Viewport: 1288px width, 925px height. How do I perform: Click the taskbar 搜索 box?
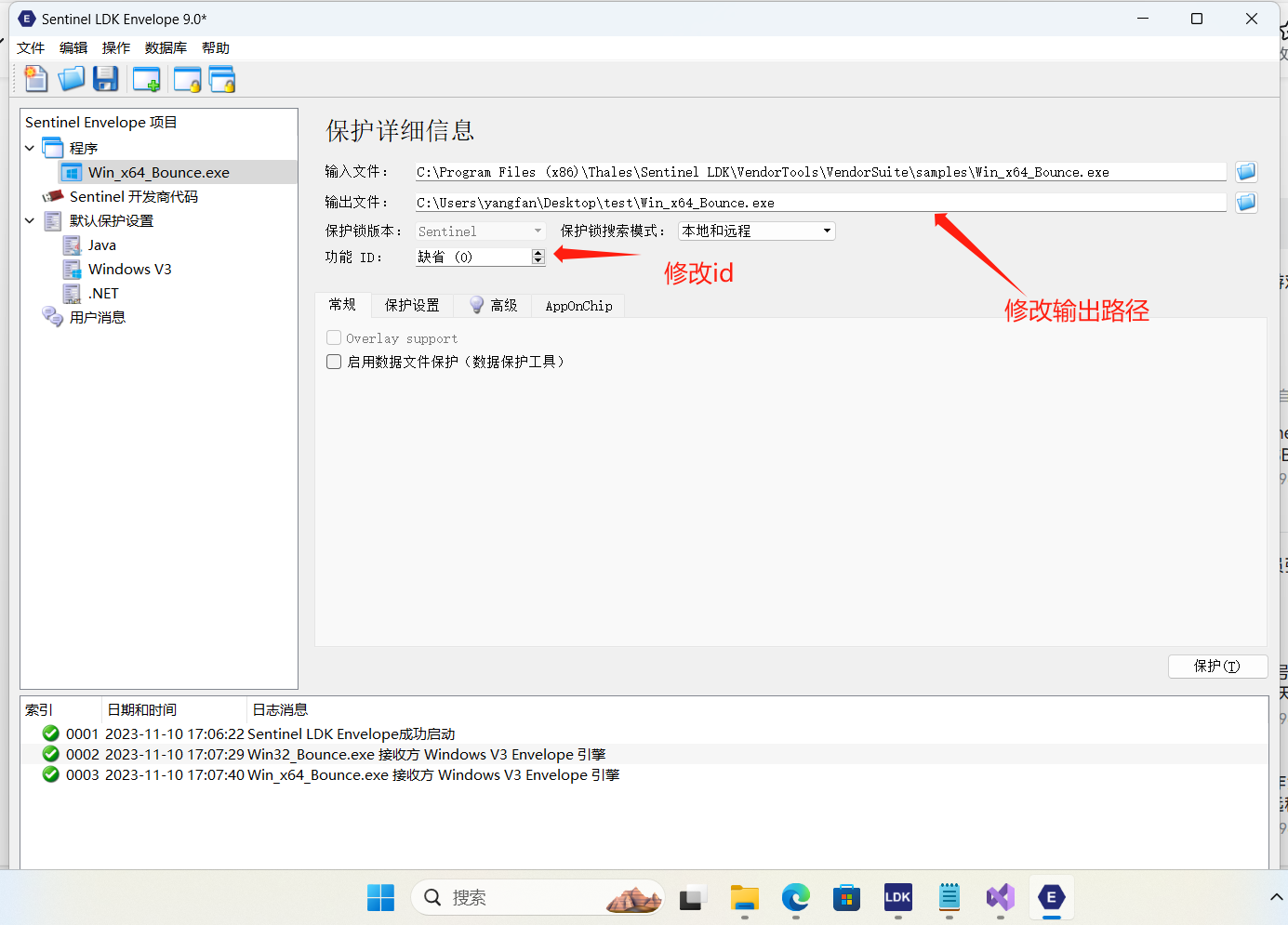(538, 898)
